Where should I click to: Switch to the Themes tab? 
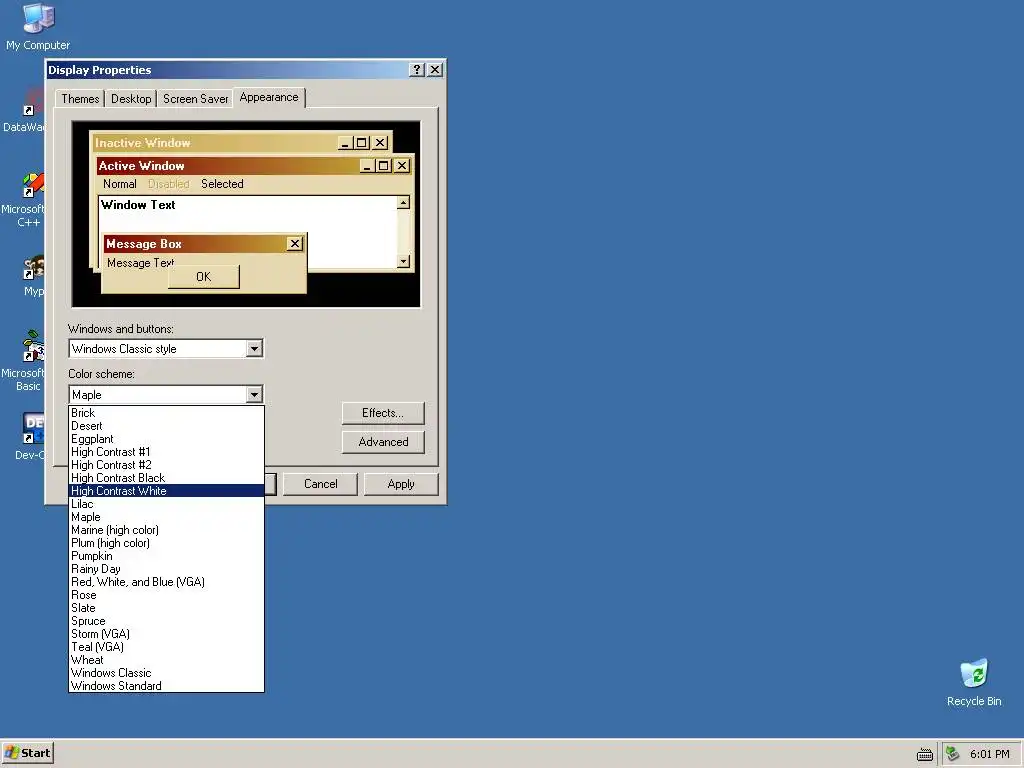point(80,99)
